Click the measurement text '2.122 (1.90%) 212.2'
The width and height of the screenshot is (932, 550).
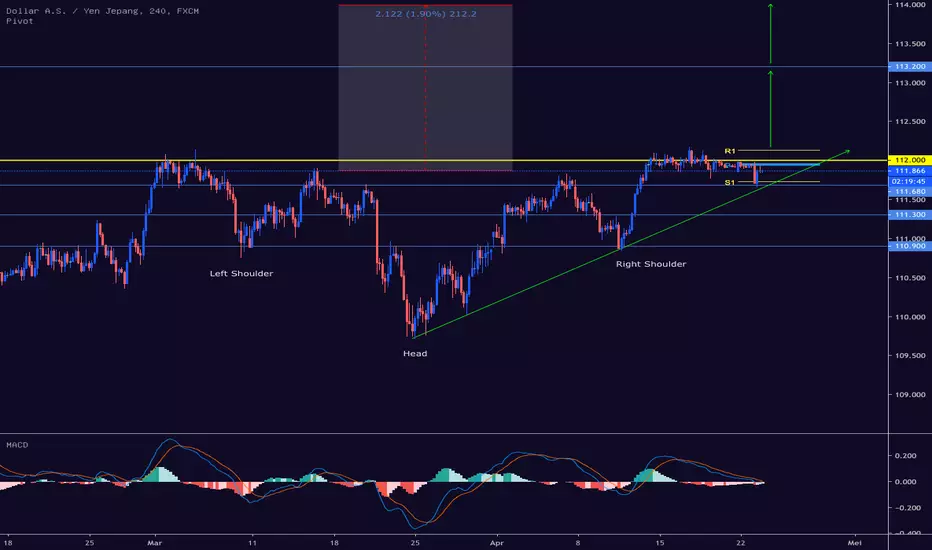click(426, 14)
